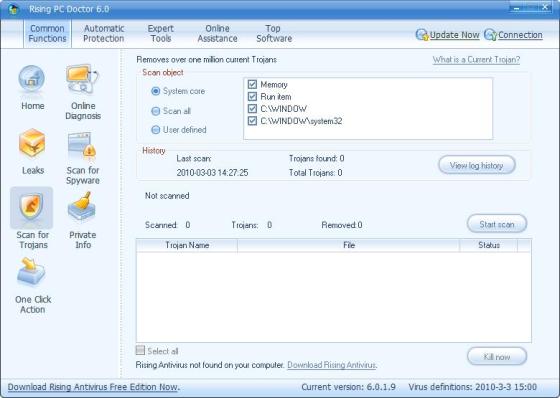Open the Leaks scanner icon
The height and width of the screenshot is (398, 560).
click(x=32, y=144)
